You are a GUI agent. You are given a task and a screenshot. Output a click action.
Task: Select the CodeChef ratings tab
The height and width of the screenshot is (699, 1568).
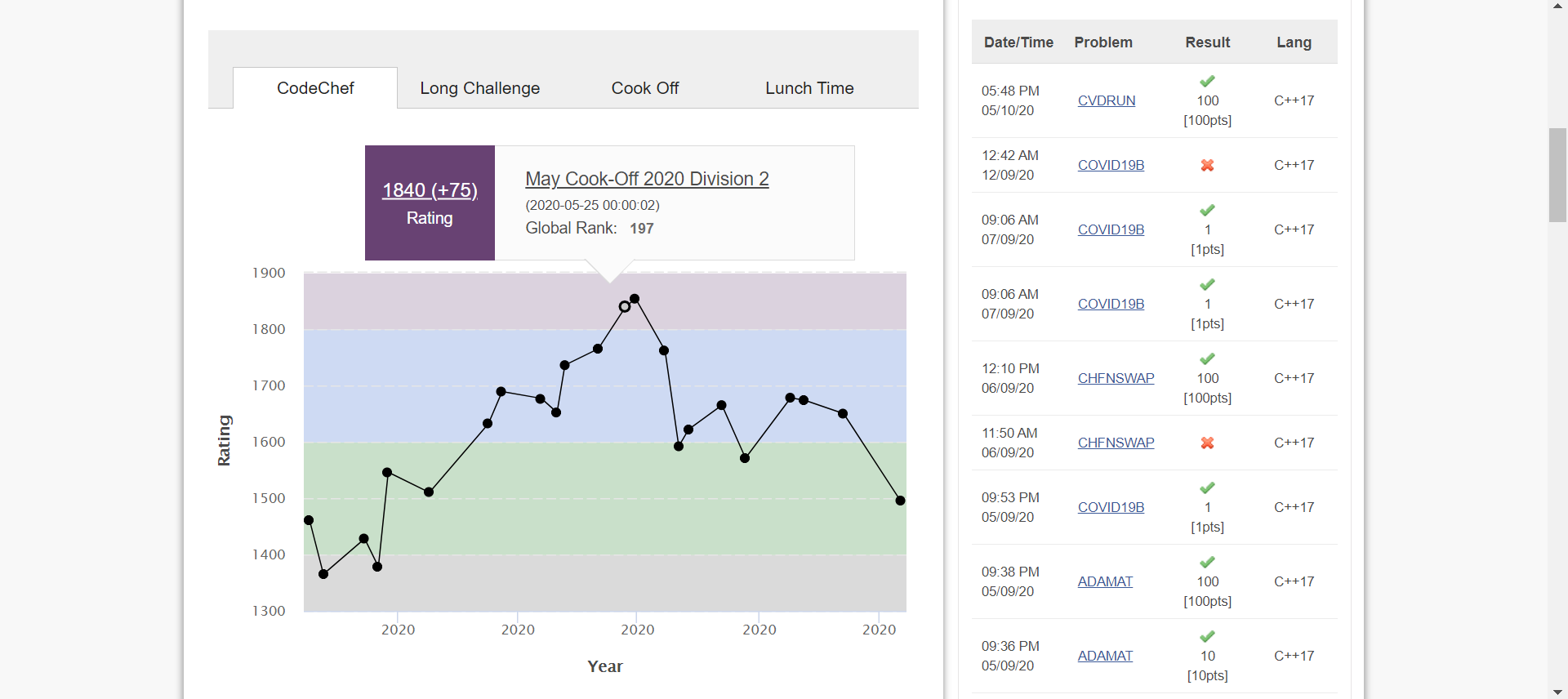pyautogui.click(x=315, y=88)
